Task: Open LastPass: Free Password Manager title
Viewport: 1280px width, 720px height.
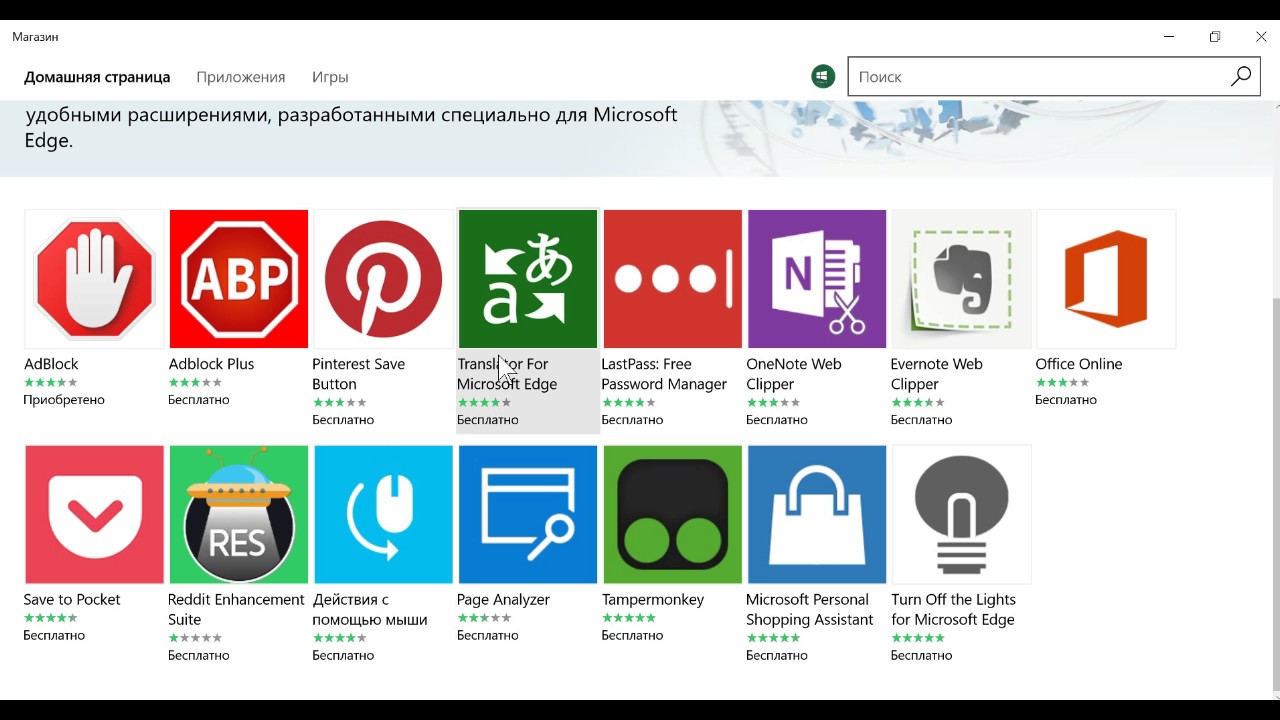Action: (x=664, y=374)
